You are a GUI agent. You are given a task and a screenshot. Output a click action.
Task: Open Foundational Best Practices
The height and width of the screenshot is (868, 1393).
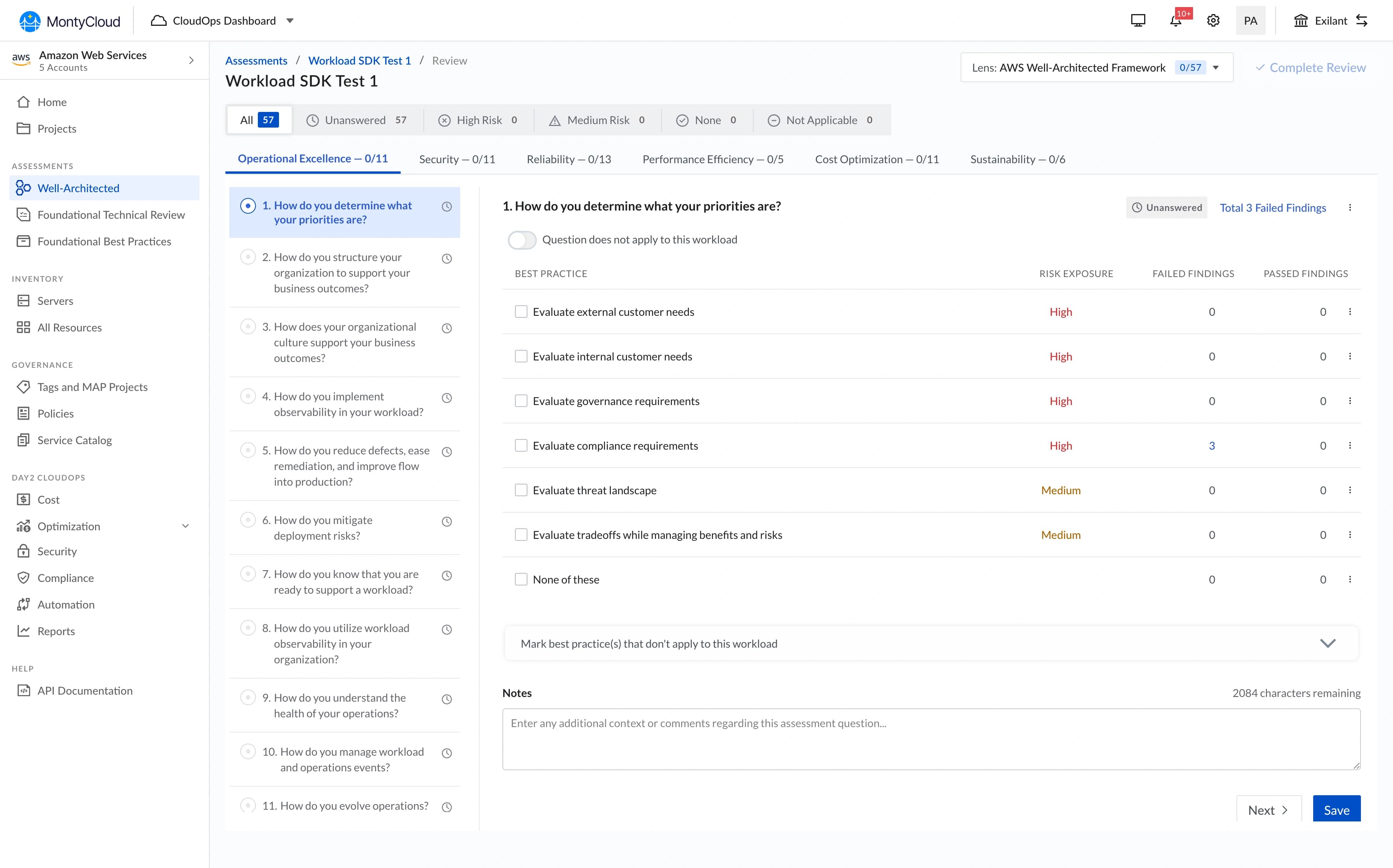coord(104,241)
